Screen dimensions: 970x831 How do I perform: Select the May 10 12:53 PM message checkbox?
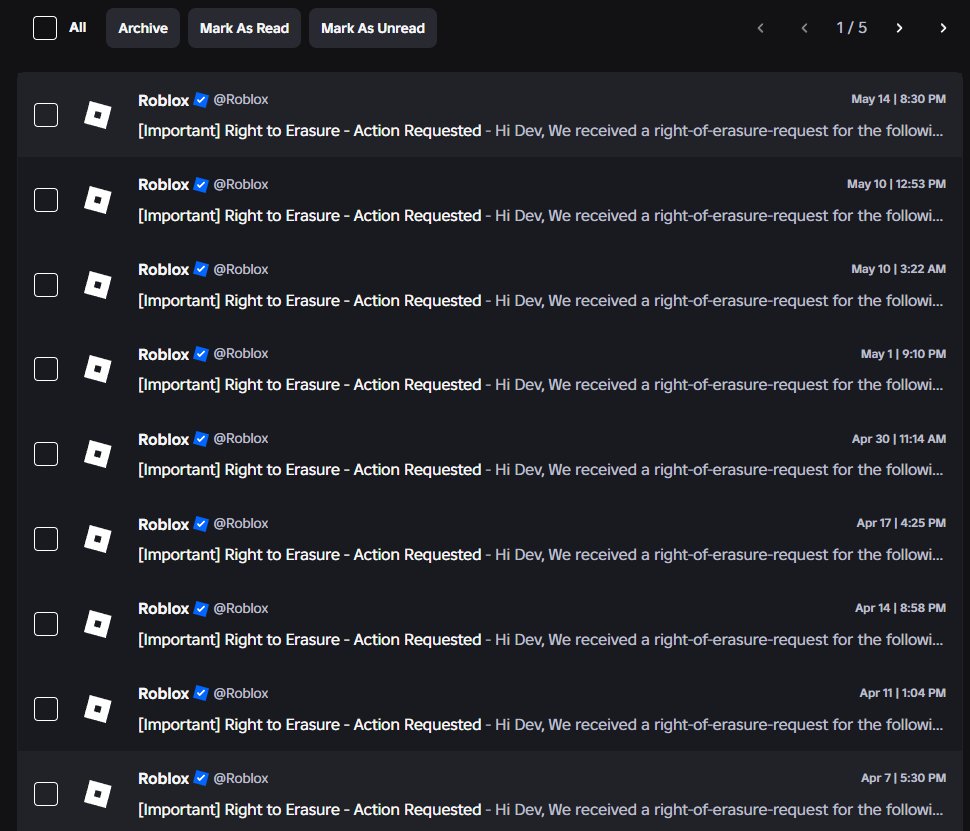click(x=46, y=200)
